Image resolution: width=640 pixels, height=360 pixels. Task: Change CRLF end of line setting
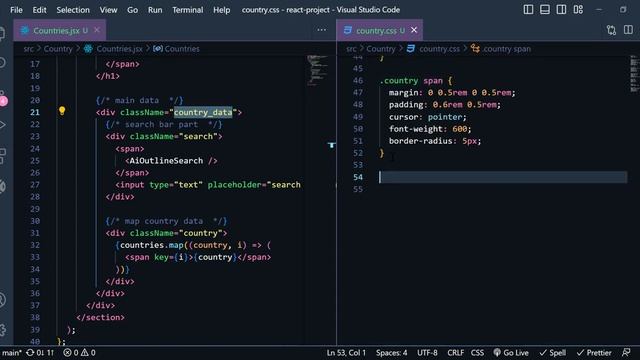(455, 353)
